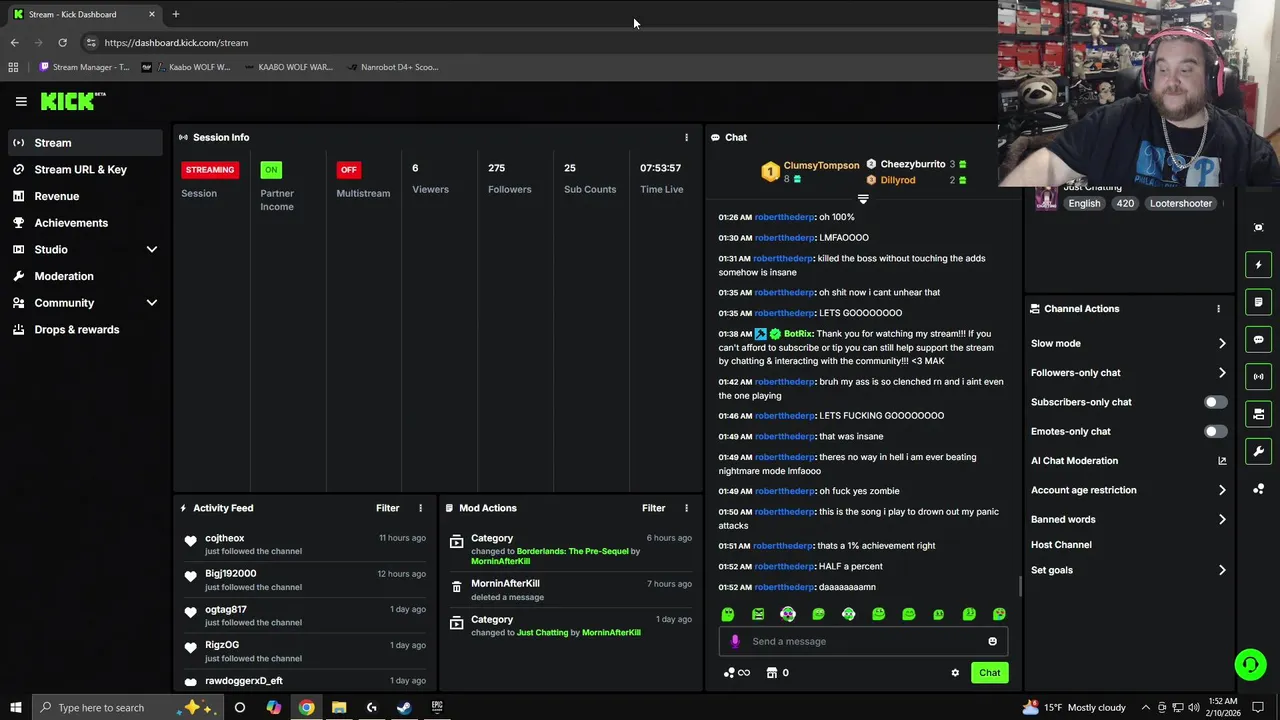Open AI Chat Moderation

tap(1074, 461)
